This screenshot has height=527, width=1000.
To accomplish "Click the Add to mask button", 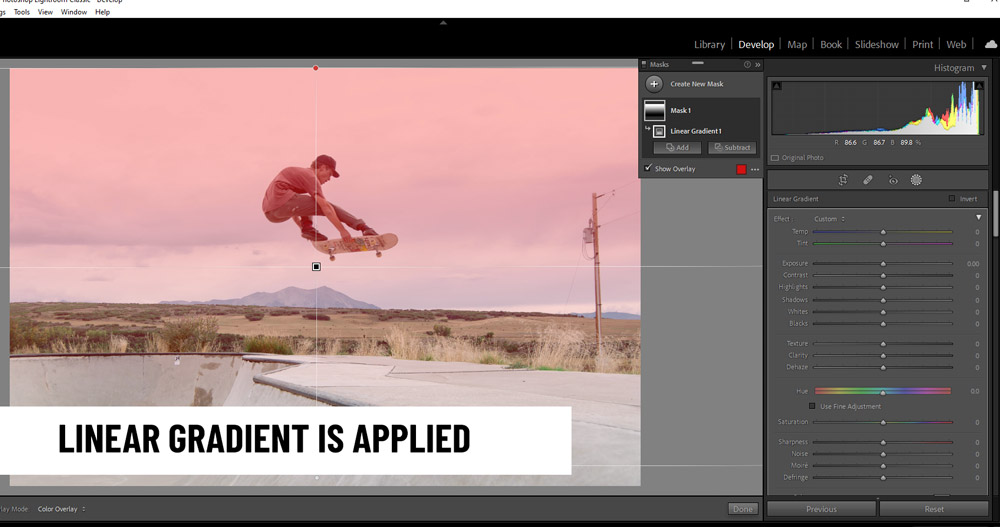I will (x=677, y=147).
